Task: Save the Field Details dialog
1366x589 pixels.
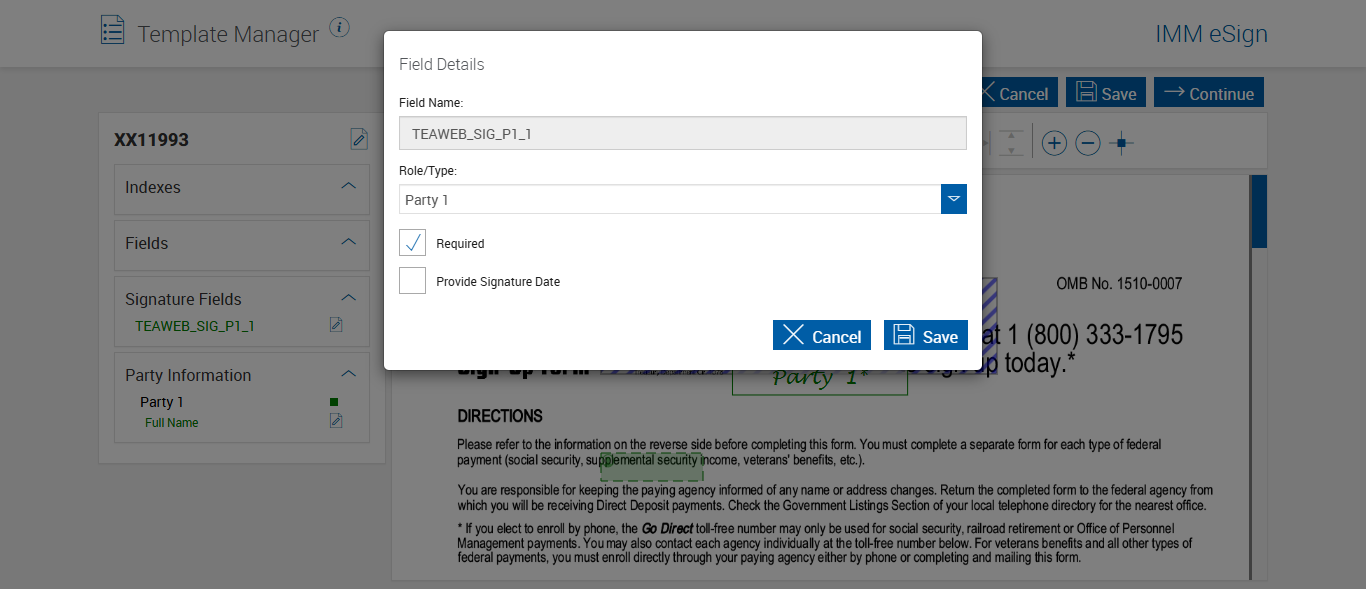Action: pyautogui.click(x=926, y=336)
